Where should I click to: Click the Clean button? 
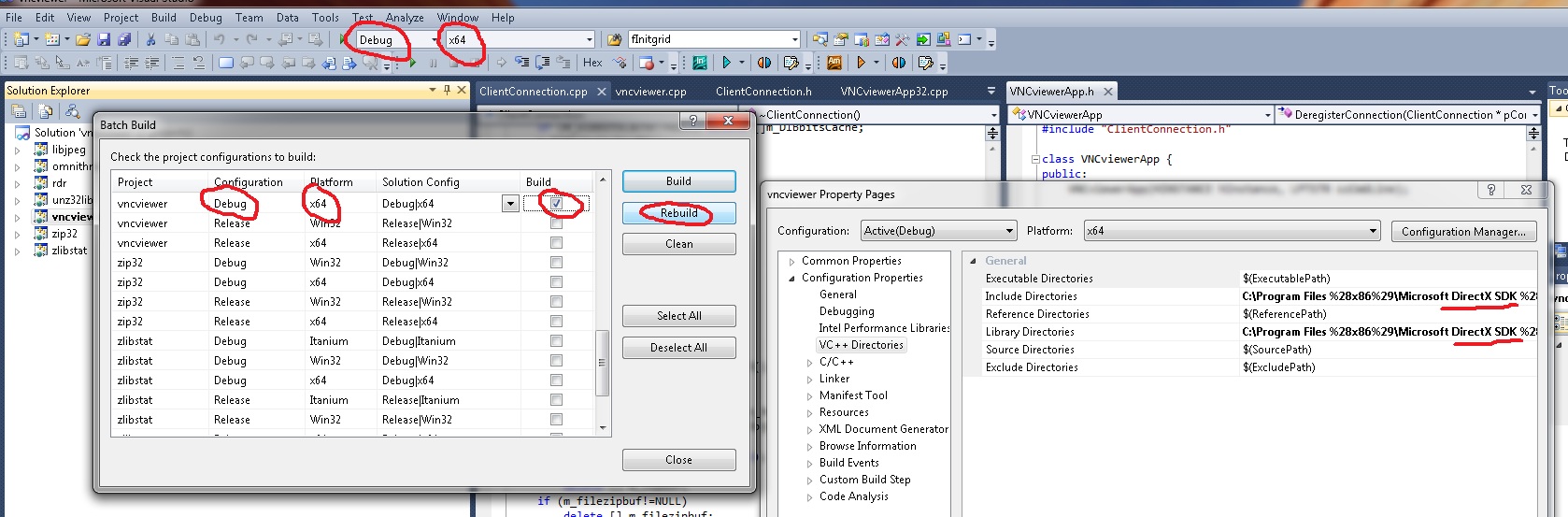[679, 244]
